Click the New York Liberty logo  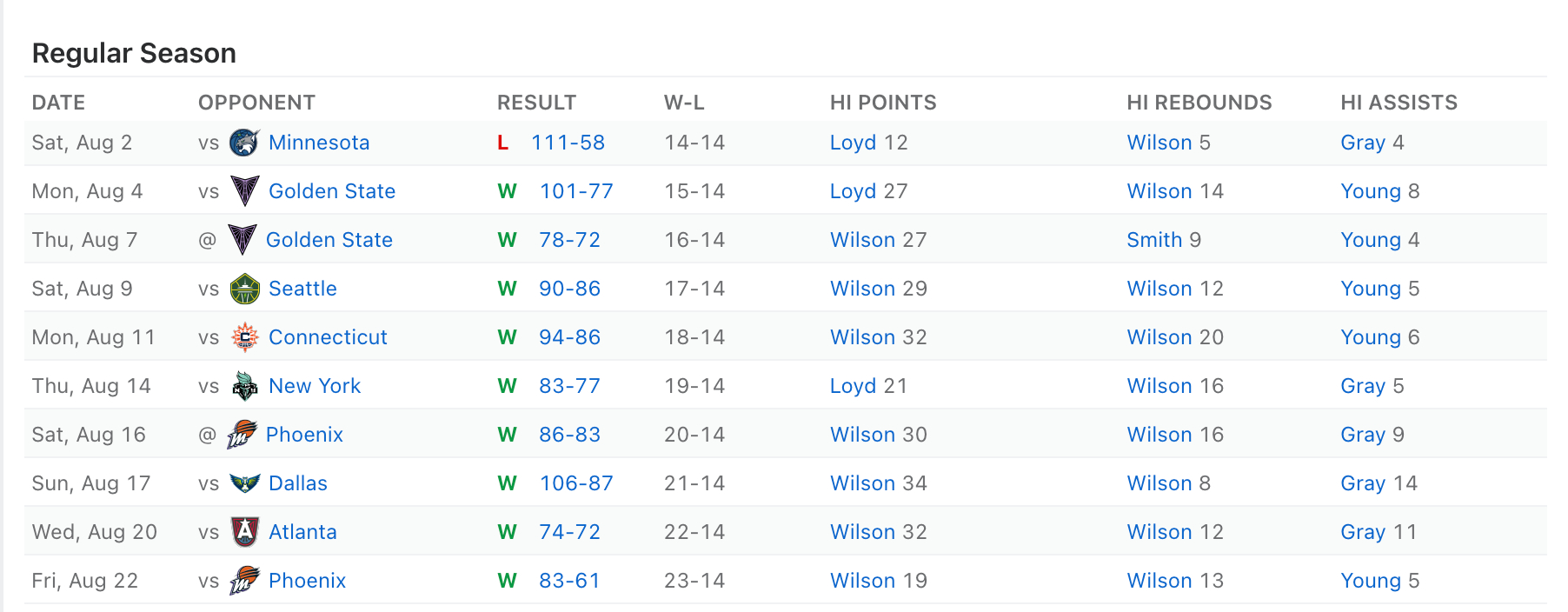pos(244,386)
